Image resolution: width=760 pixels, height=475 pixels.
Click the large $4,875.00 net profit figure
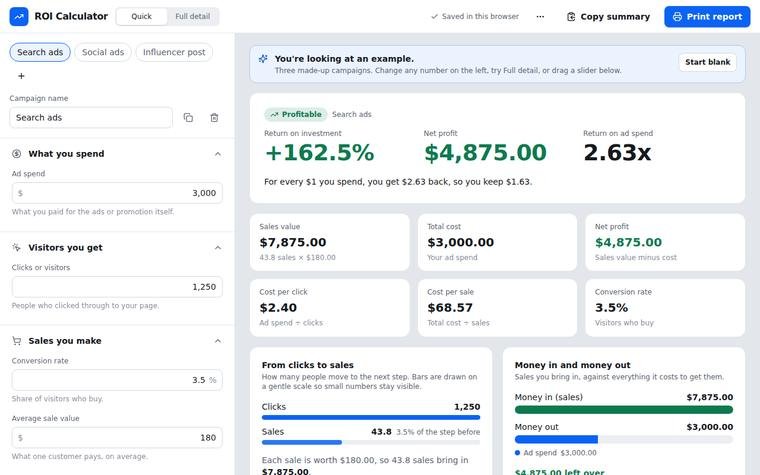click(485, 153)
